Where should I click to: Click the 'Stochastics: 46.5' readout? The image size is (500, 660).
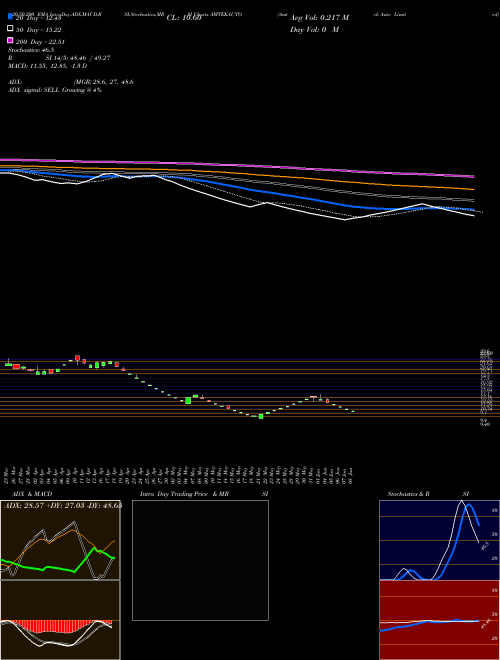coord(30,50)
